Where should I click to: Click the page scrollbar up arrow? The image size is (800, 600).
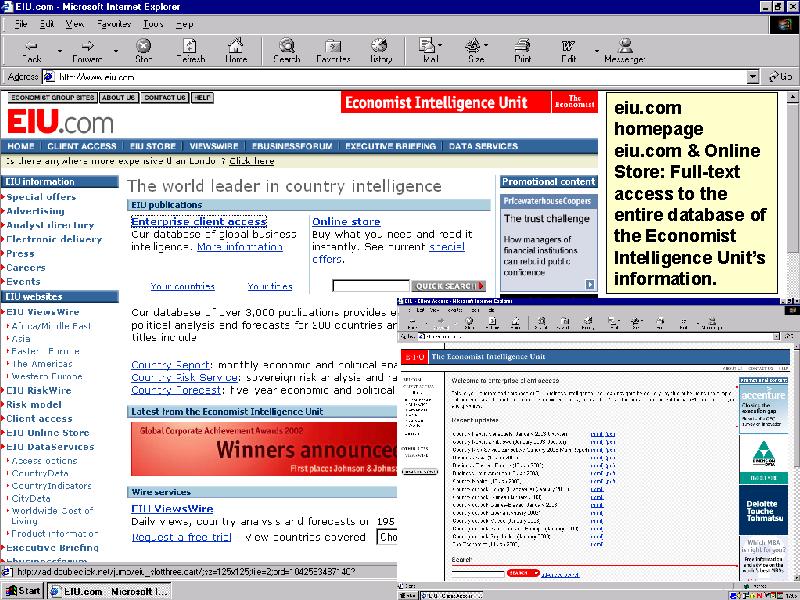coord(793,96)
